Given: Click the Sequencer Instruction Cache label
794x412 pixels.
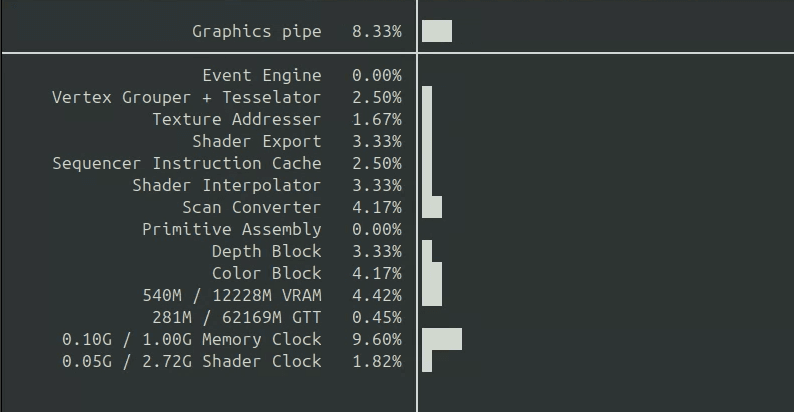Looking at the screenshot, I should (x=187, y=163).
